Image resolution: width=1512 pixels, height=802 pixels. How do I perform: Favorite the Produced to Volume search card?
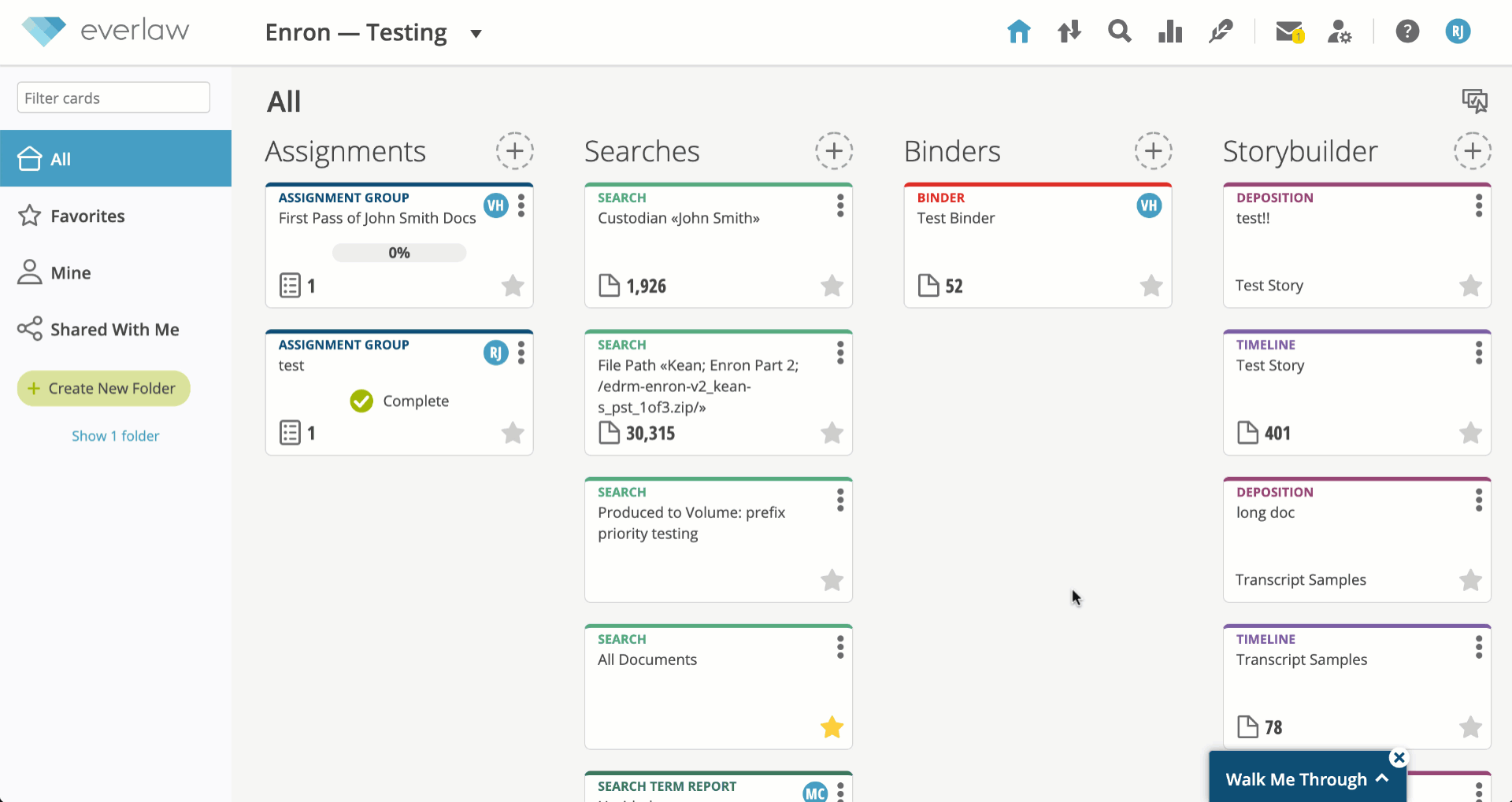(x=832, y=580)
